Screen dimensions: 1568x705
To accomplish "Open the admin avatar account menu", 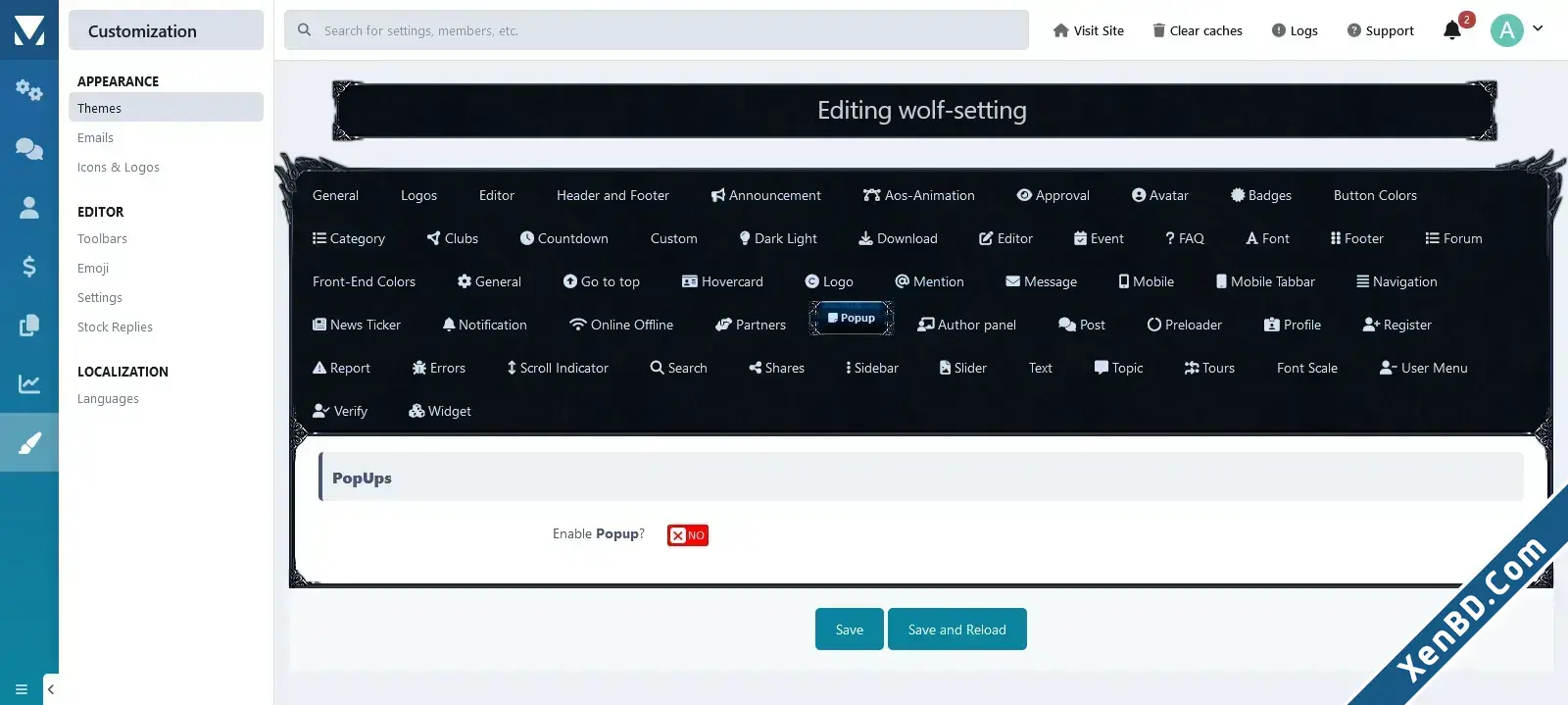I will coord(1516,30).
